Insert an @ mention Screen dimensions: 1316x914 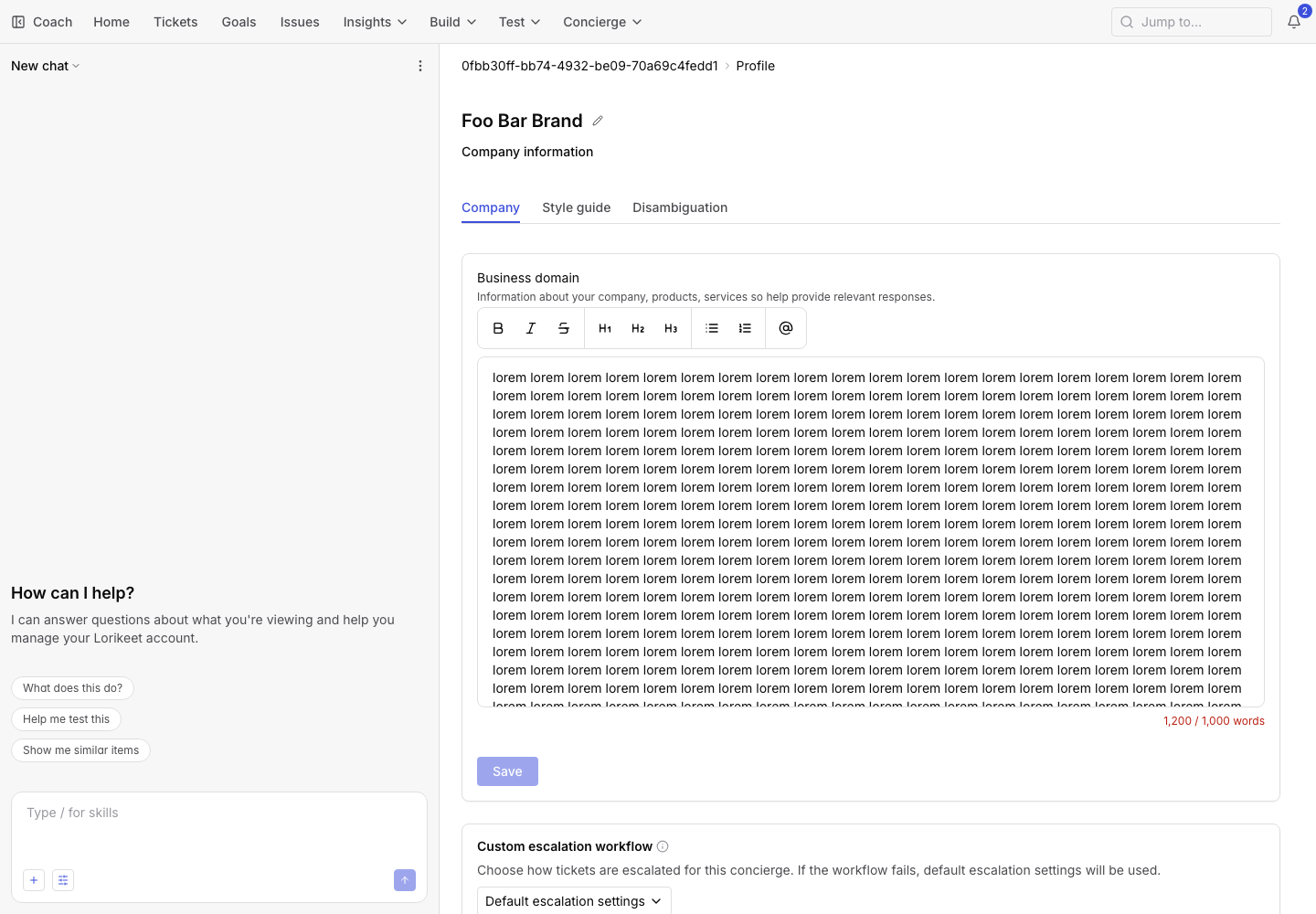tap(786, 328)
